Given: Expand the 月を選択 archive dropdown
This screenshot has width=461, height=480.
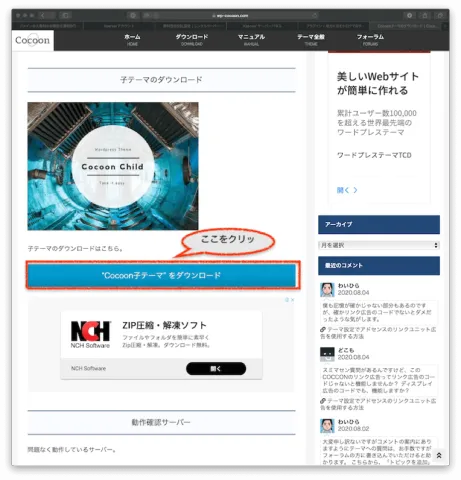Looking at the screenshot, I should (x=379, y=245).
